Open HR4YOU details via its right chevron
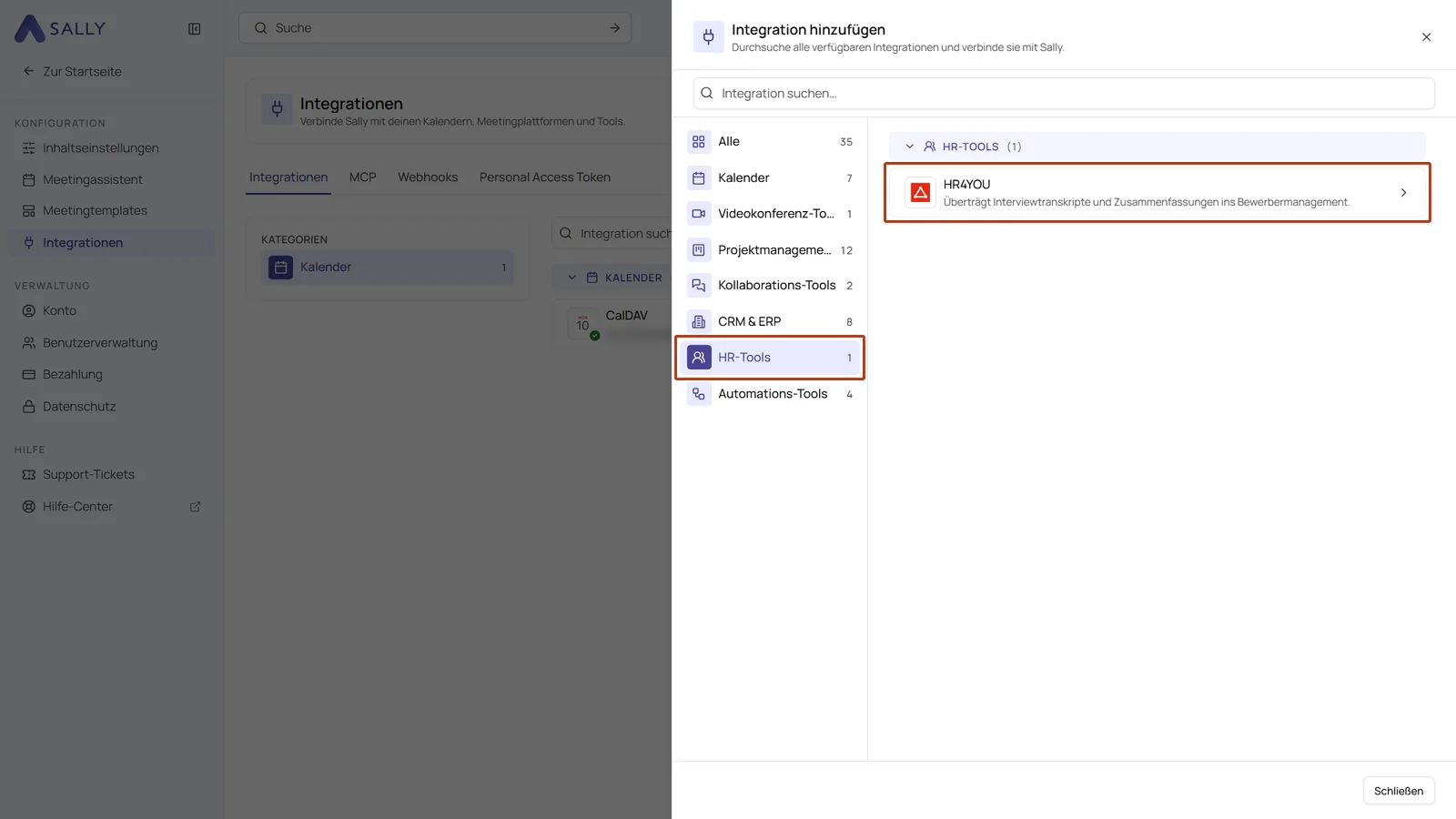The image size is (1456, 819). pos(1403,193)
